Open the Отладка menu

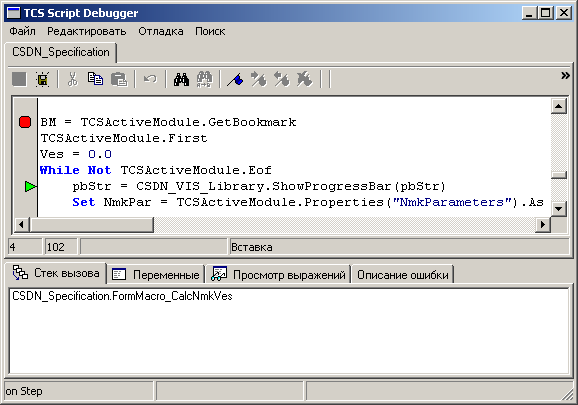(161, 31)
